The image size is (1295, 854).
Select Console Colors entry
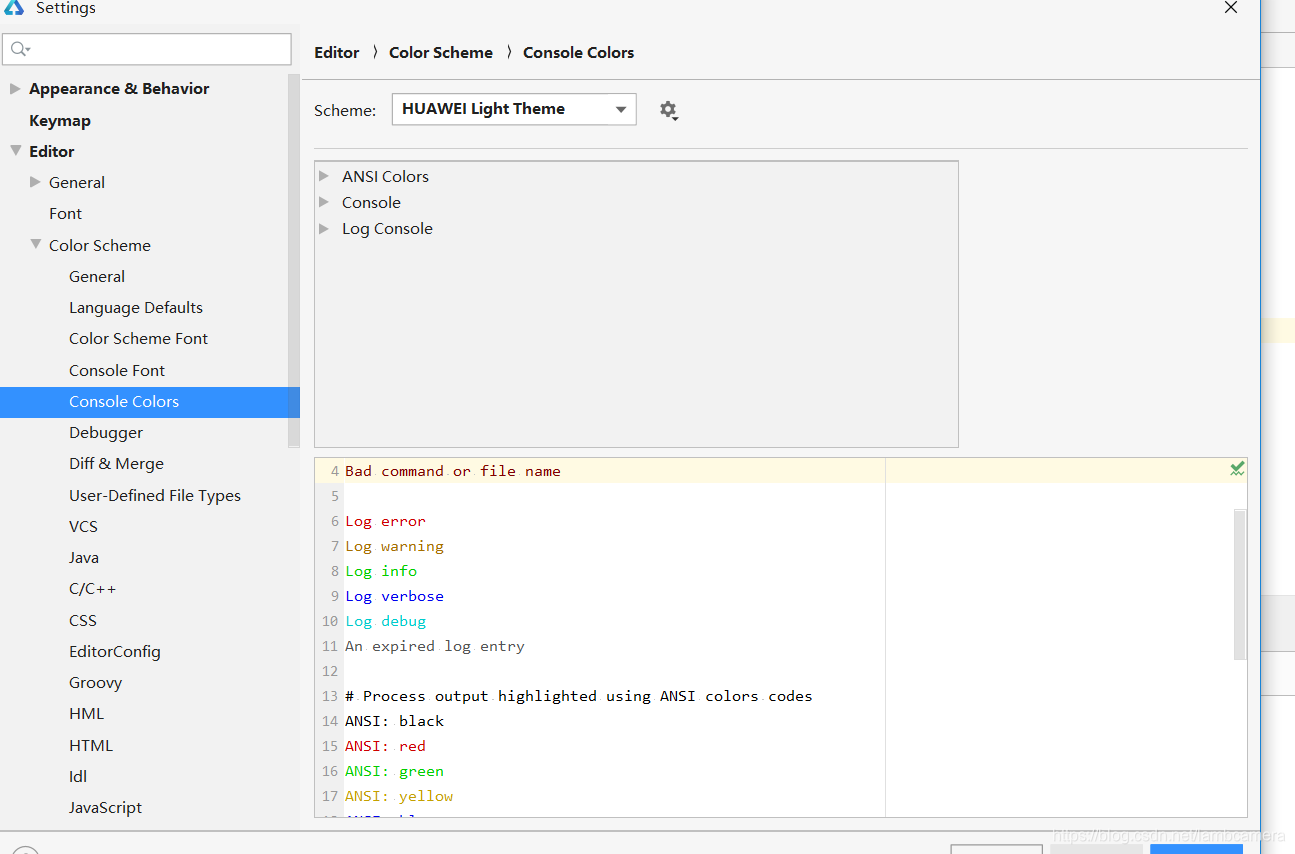150,402
